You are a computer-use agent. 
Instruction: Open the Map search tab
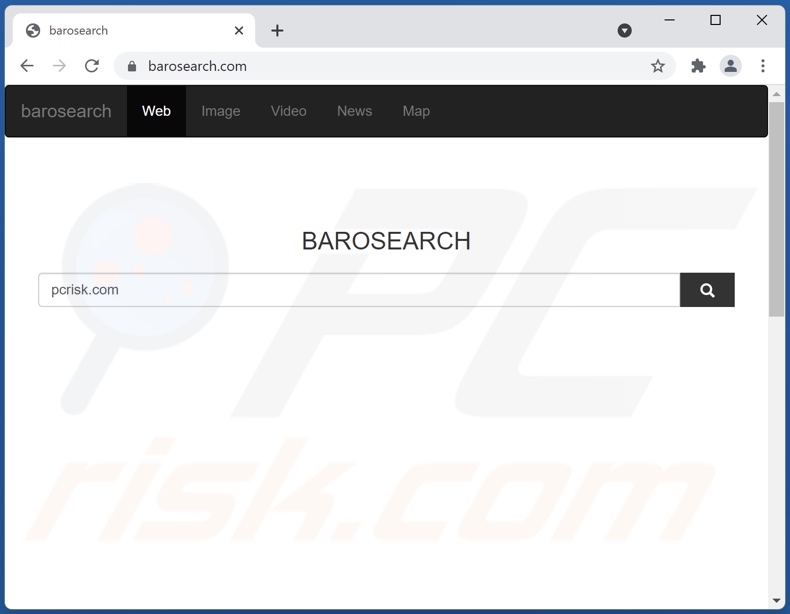pyautogui.click(x=416, y=111)
